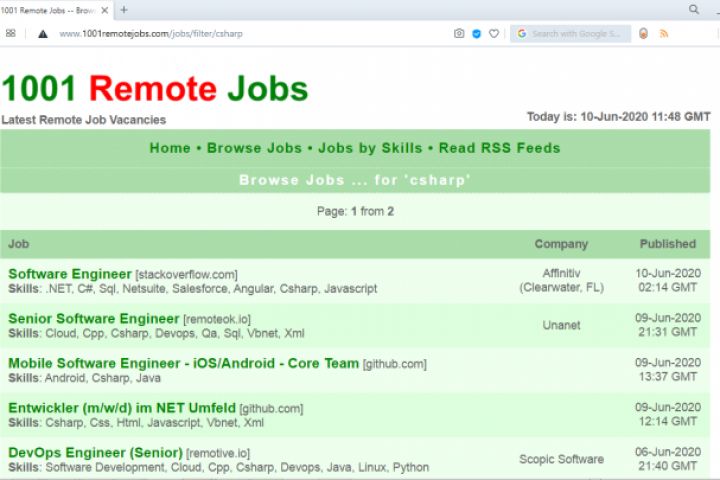Viewport: 720px width, 480px height.
Task: Open the Senior Software Engineer job listing
Action: (x=94, y=319)
